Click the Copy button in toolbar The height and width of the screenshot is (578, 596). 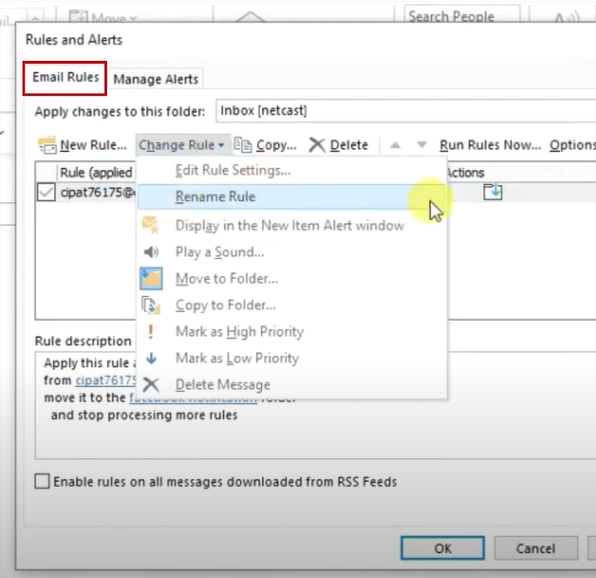[265, 145]
